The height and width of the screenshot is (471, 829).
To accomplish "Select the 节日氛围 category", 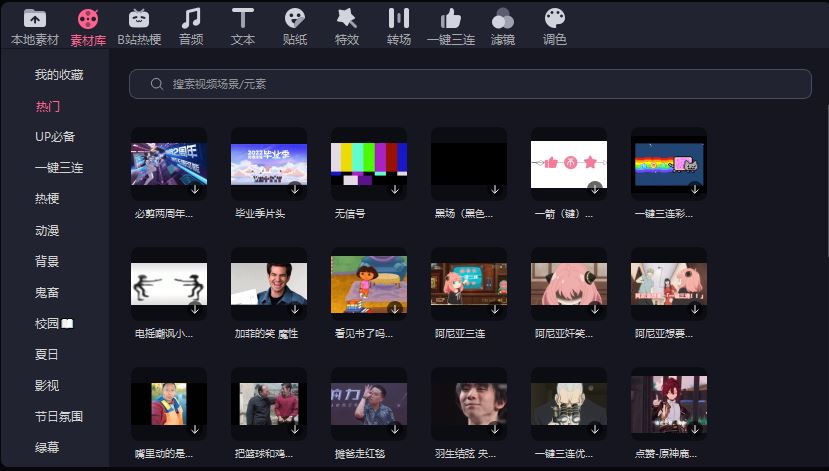I will (x=59, y=417).
